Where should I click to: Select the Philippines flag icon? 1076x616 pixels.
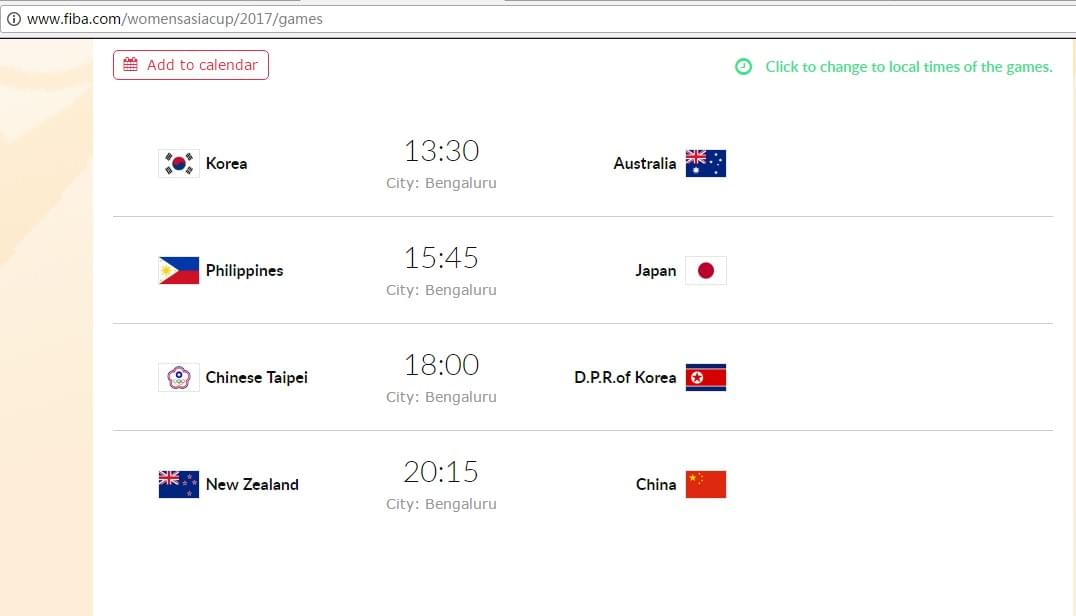coord(179,270)
